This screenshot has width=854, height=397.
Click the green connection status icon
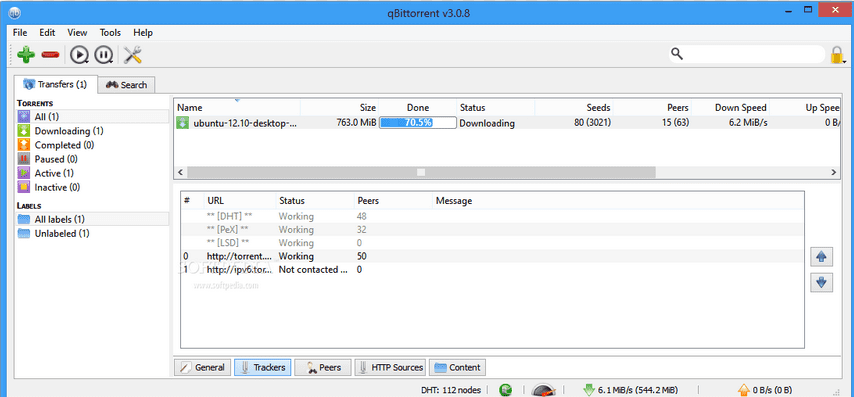coord(506,390)
